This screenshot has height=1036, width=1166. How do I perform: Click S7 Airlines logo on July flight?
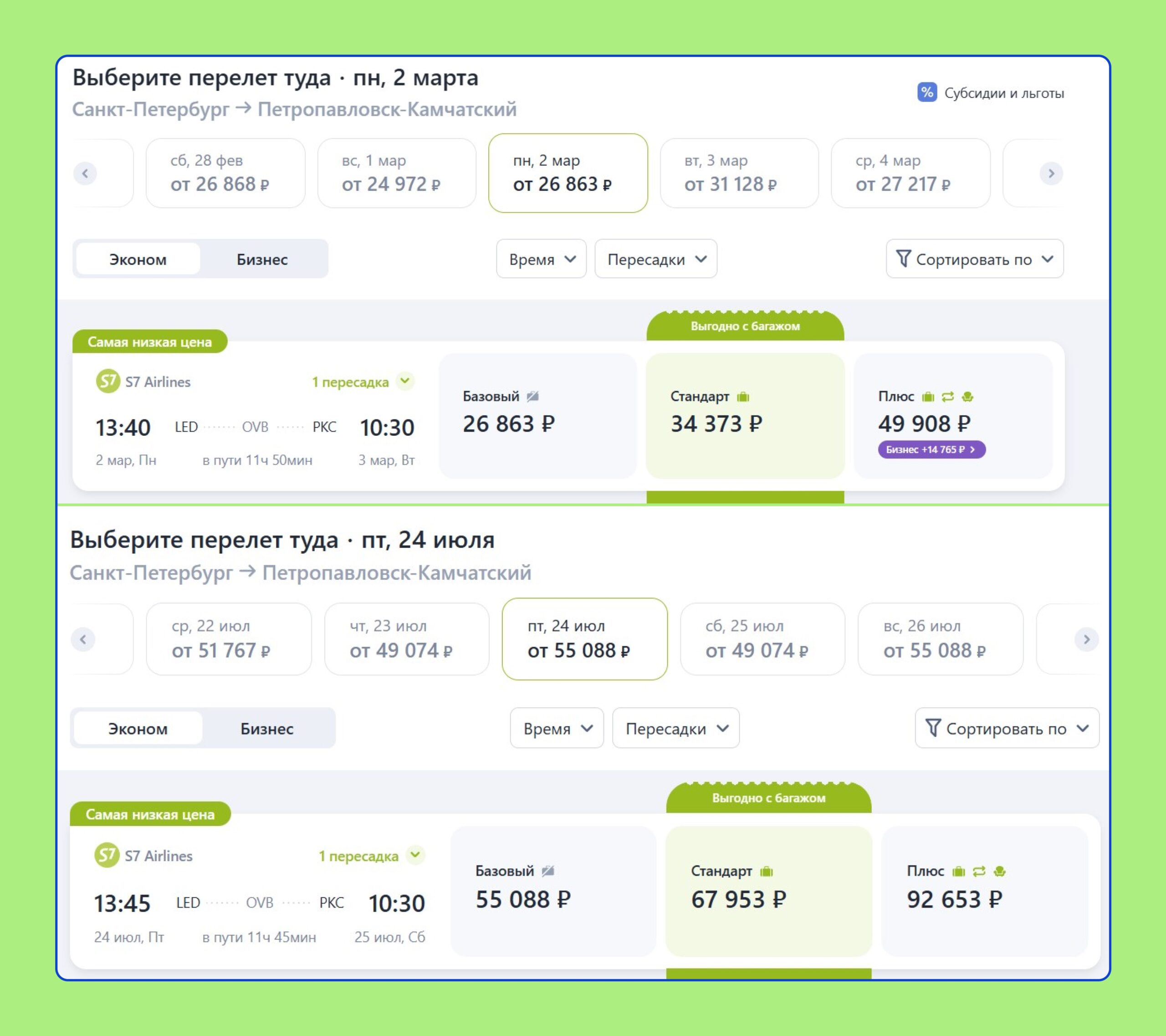click(x=107, y=855)
